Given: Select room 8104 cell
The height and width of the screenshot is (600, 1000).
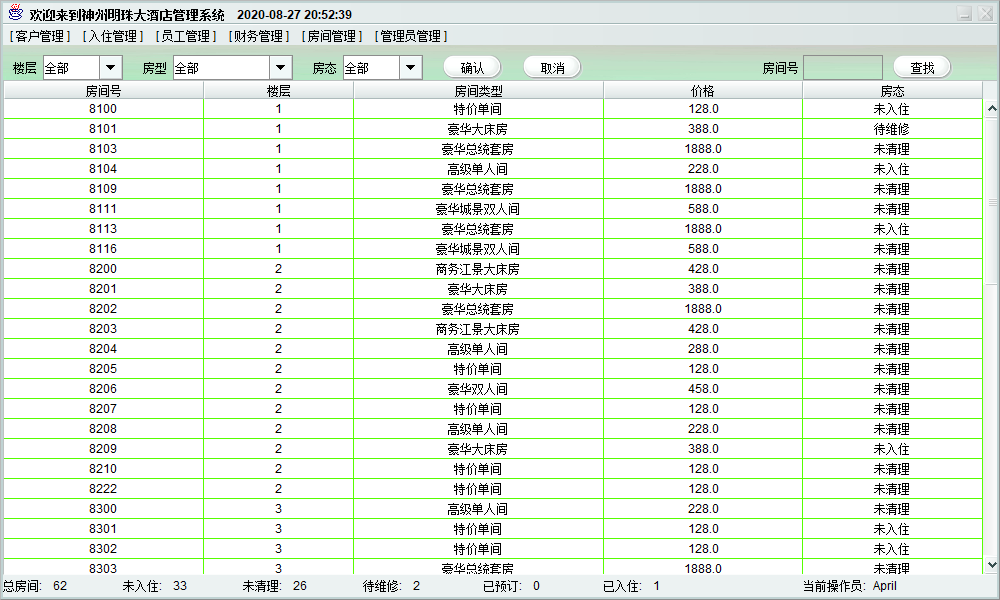Looking at the screenshot, I should click(103, 169).
